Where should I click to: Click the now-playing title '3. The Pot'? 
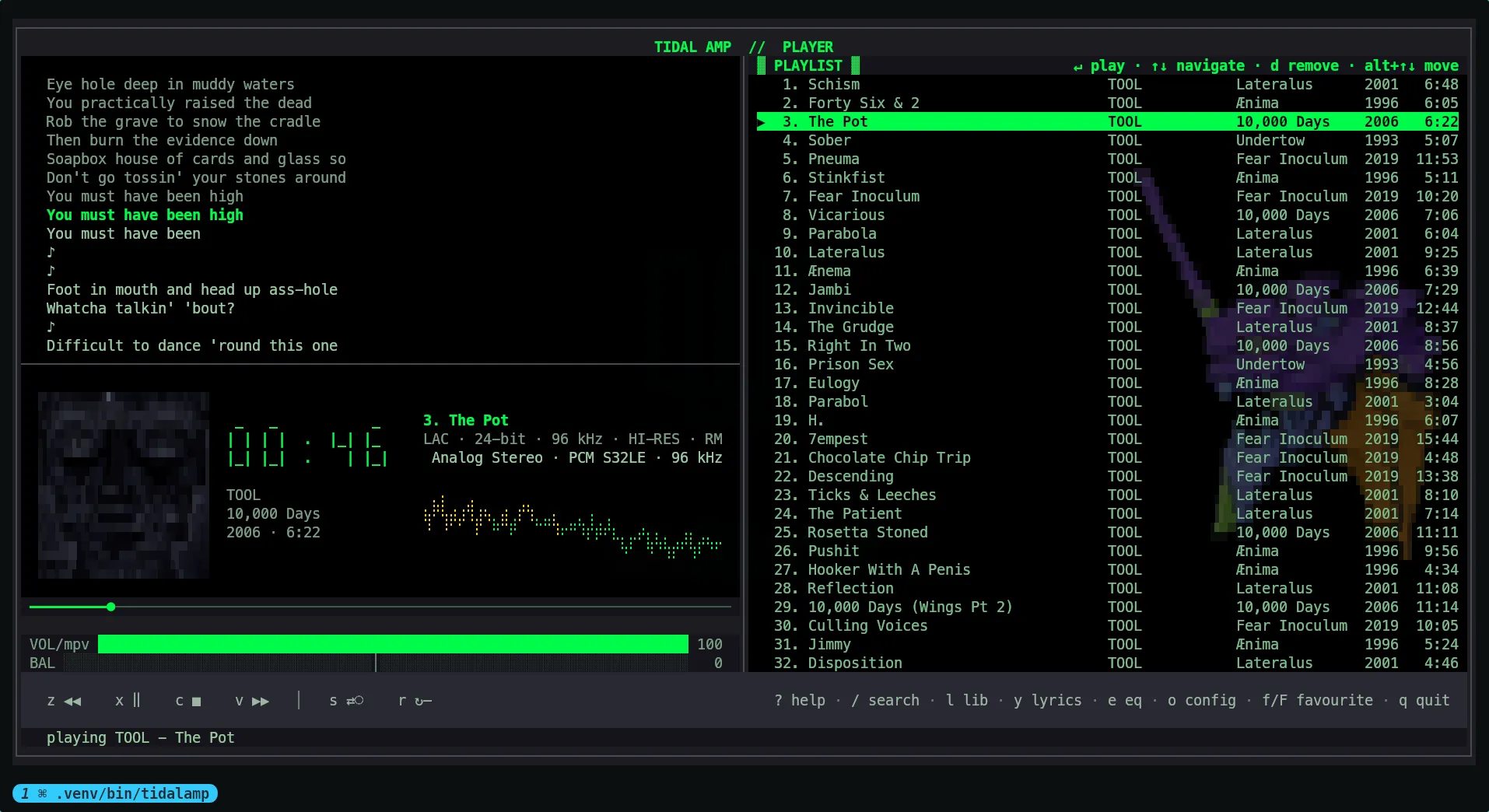(x=465, y=421)
